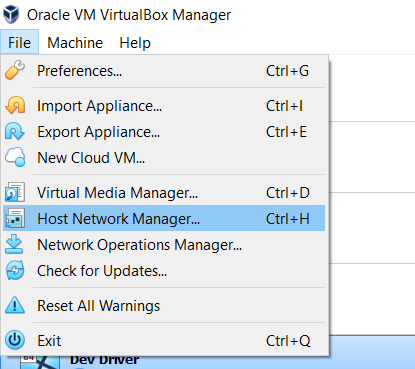Click the Exit power icon
The height and width of the screenshot is (369, 415).
click(x=15, y=340)
